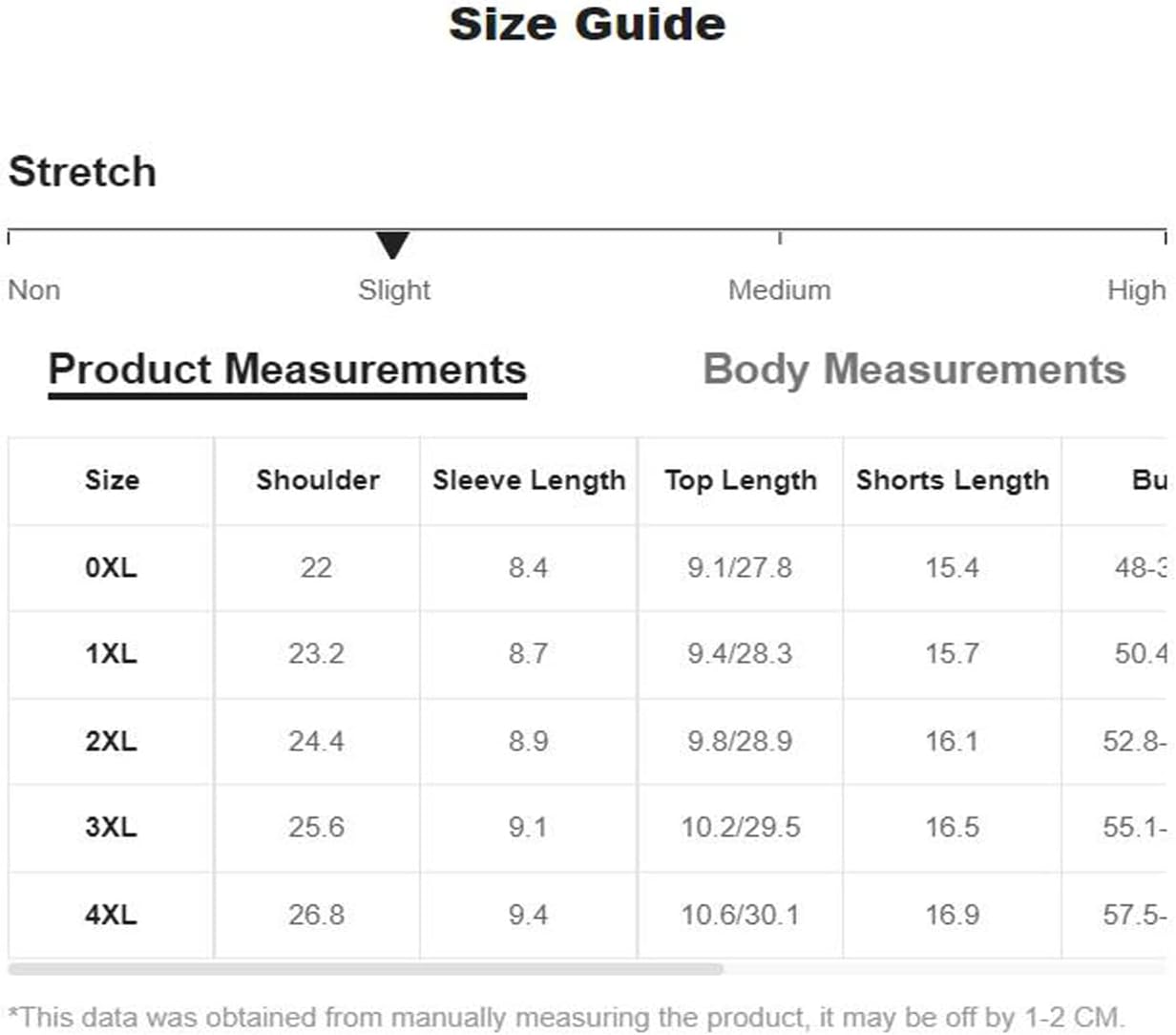Select the 1XL size row label
1176x1035 pixels.
[x=111, y=654]
